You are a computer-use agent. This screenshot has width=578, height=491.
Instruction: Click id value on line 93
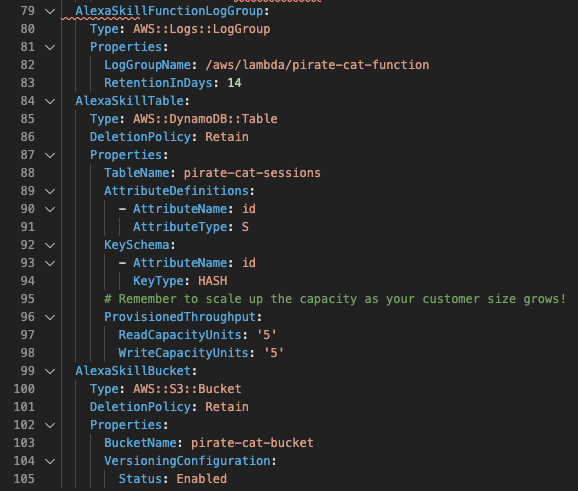(249, 263)
